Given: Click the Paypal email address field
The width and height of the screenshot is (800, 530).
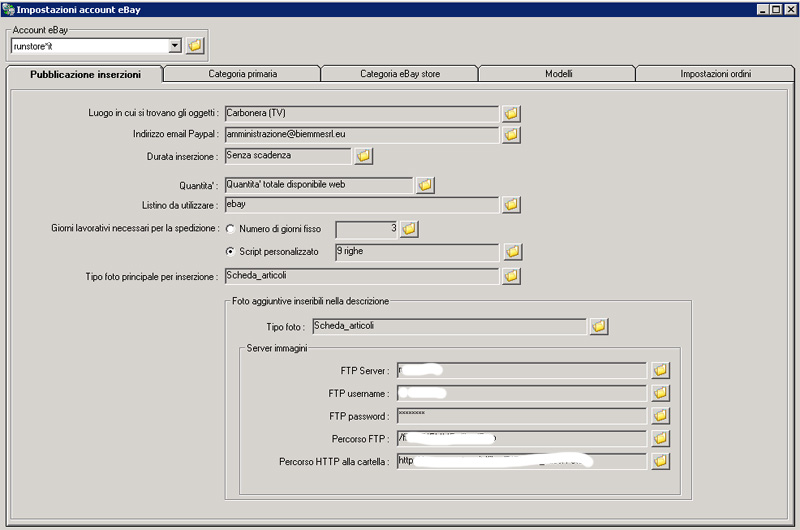Looking at the screenshot, I should point(362,135).
